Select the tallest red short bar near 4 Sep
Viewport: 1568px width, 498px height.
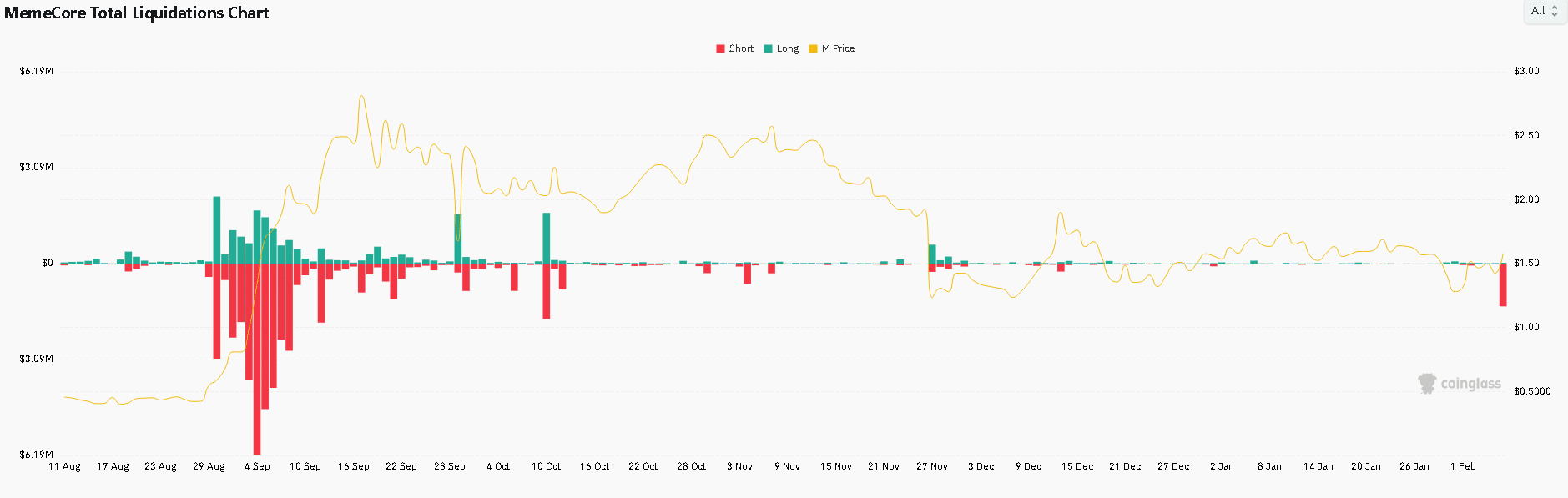257,359
